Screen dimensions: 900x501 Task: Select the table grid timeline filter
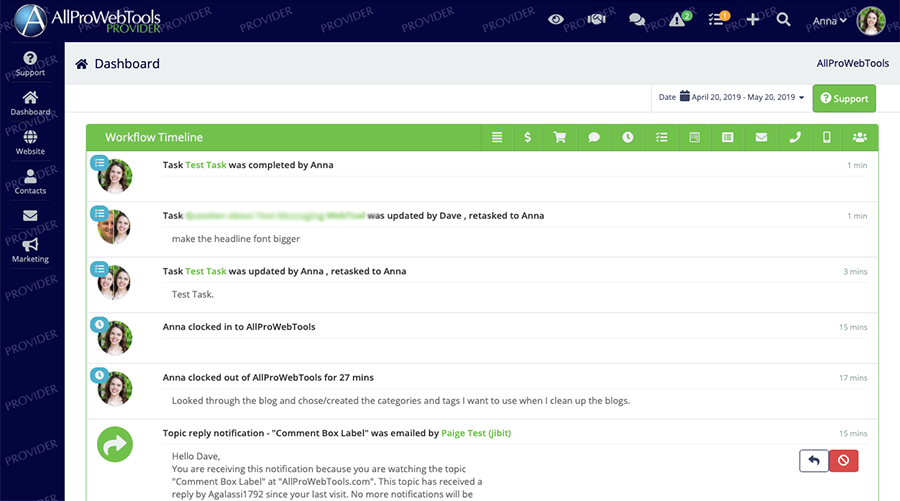tap(727, 137)
